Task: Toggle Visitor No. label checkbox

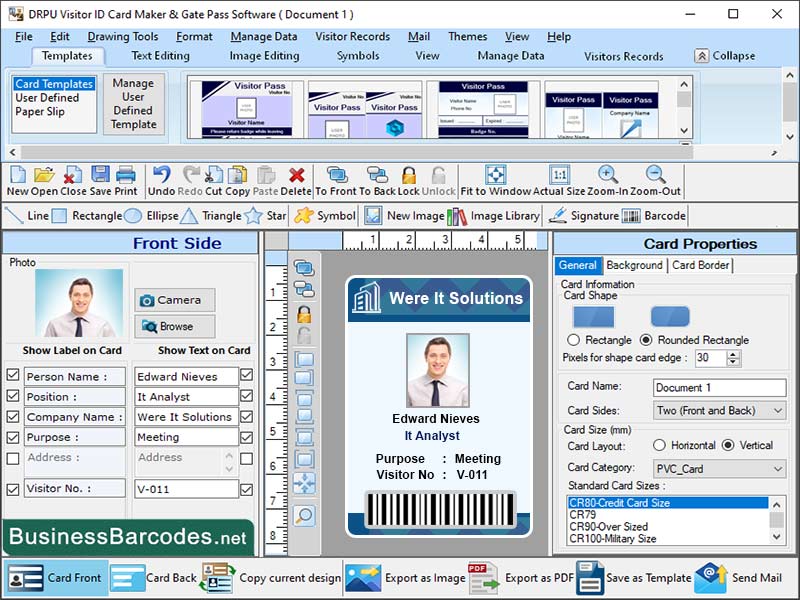Action: (13, 489)
